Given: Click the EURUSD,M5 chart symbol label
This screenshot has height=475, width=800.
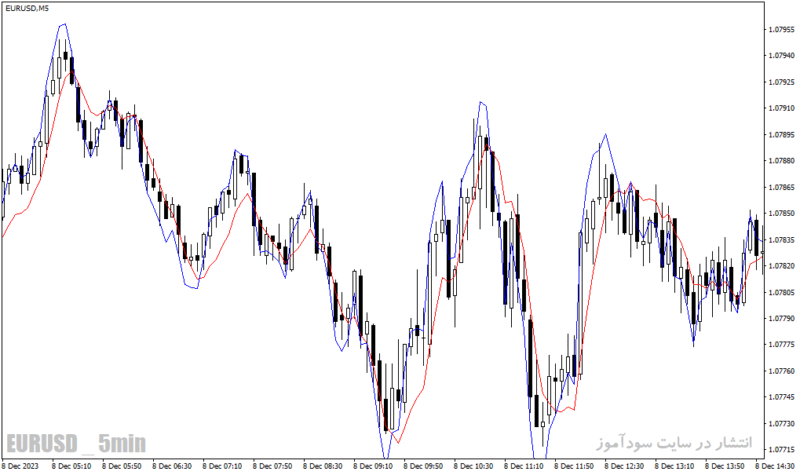Looking at the screenshot, I should click(27, 8).
